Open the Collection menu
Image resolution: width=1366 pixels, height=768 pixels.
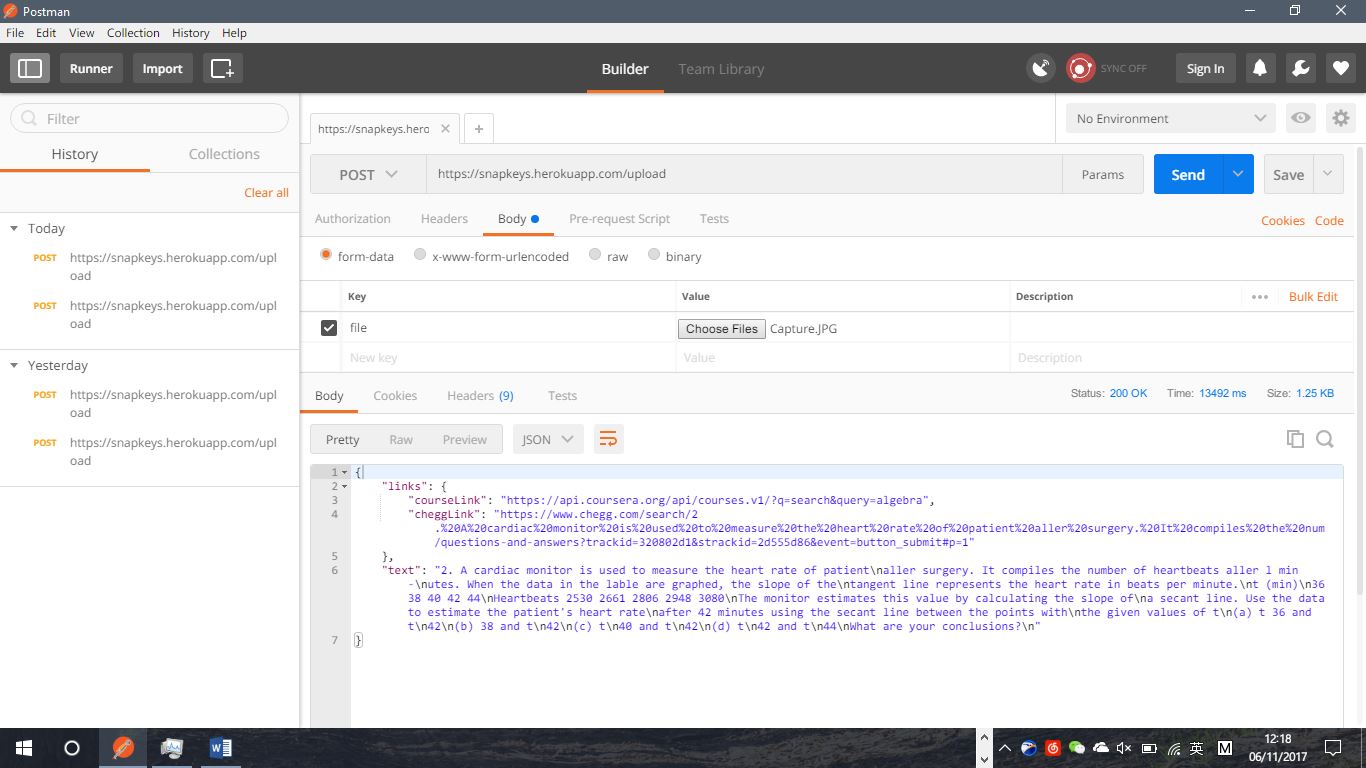pos(133,33)
